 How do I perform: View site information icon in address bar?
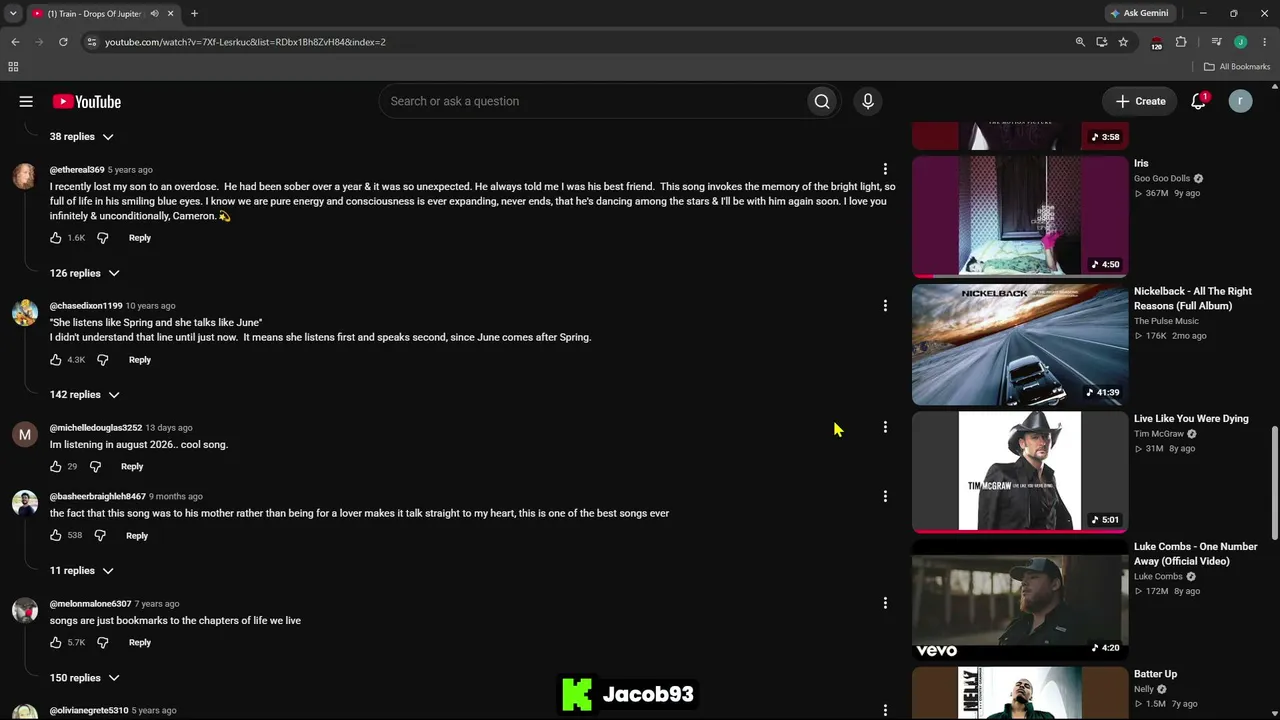pos(91,42)
